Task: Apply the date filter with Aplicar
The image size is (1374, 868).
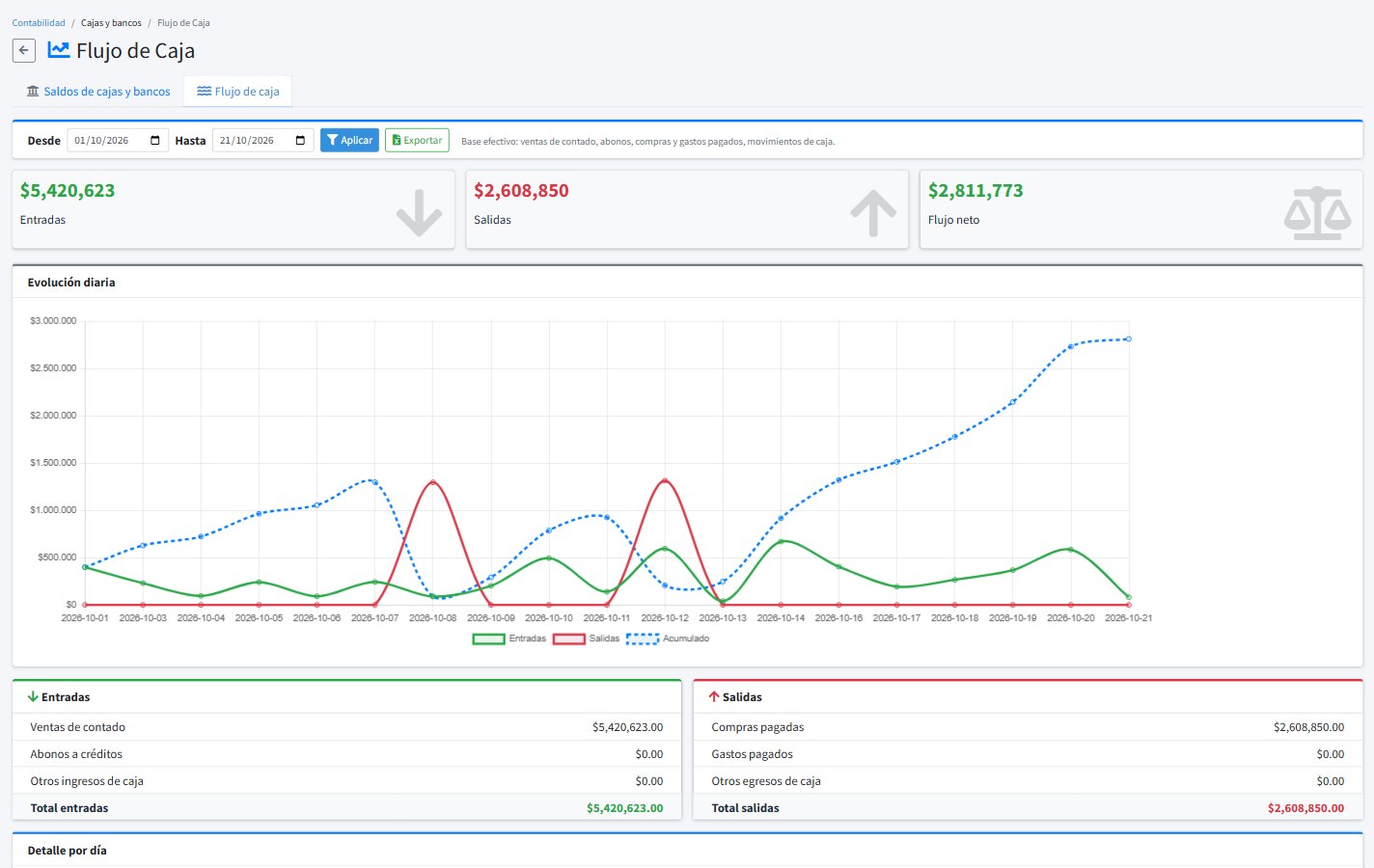Action: pos(349,140)
